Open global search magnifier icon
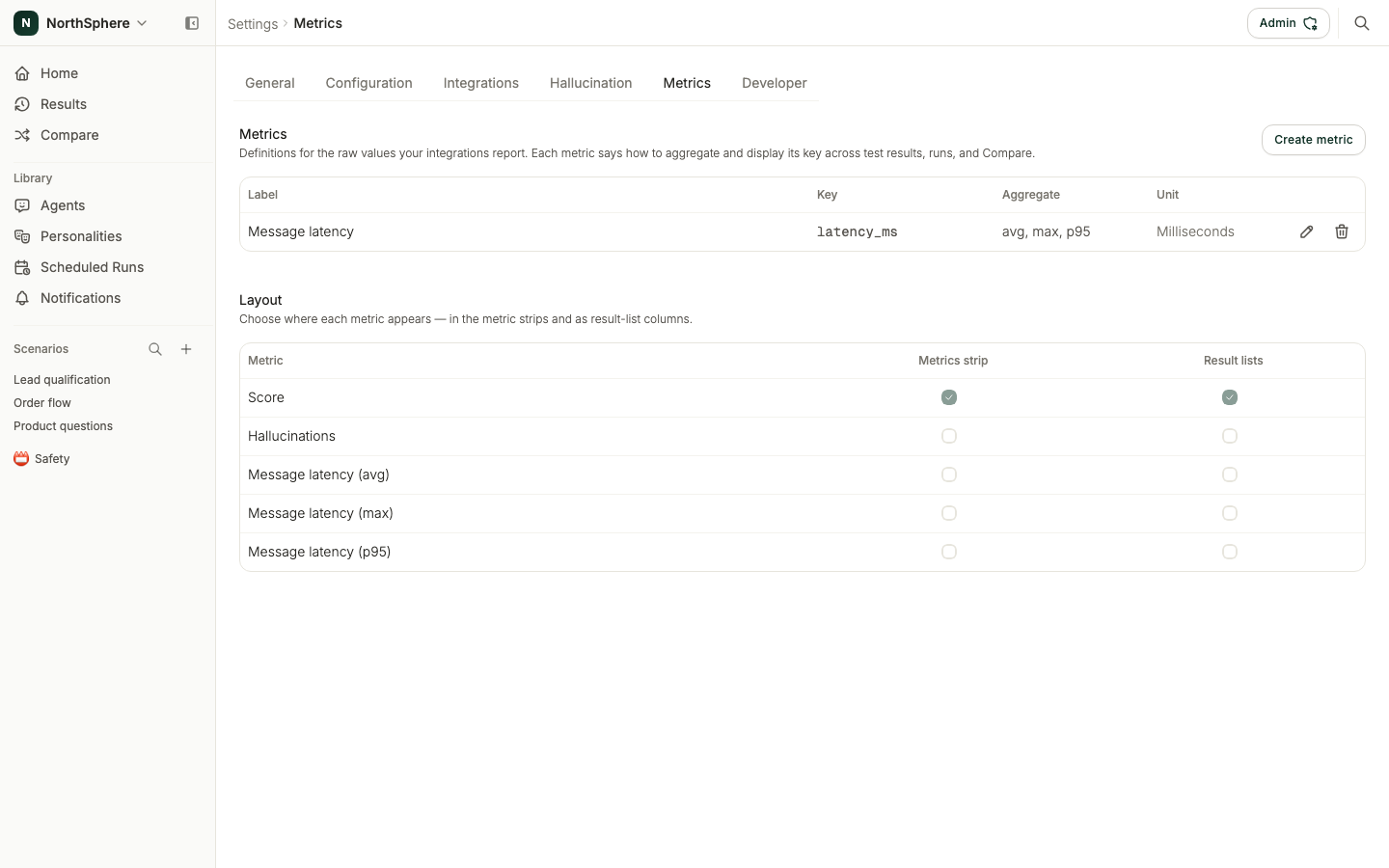 tap(1362, 23)
